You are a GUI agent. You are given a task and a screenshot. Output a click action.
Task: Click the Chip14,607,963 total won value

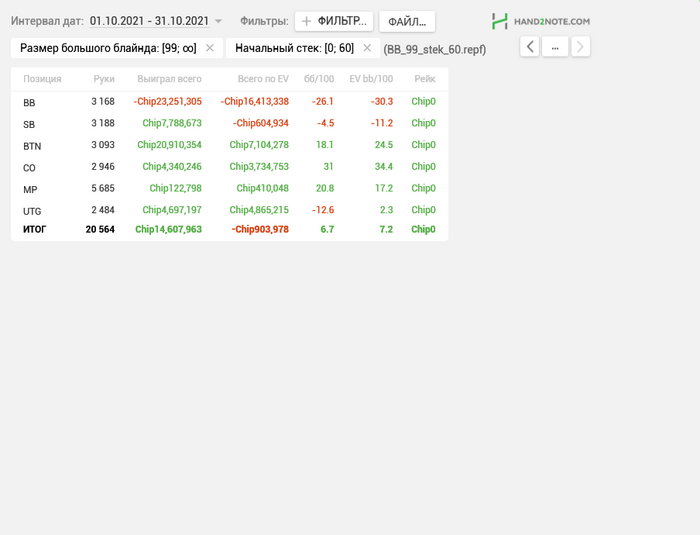coord(168,230)
